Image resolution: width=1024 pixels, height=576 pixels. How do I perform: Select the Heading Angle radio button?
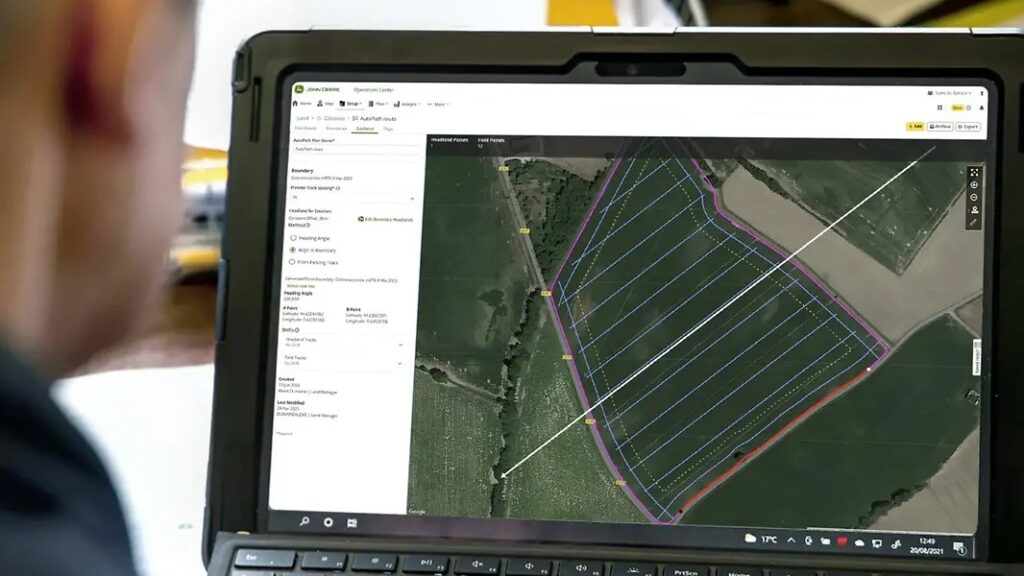(293, 238)
